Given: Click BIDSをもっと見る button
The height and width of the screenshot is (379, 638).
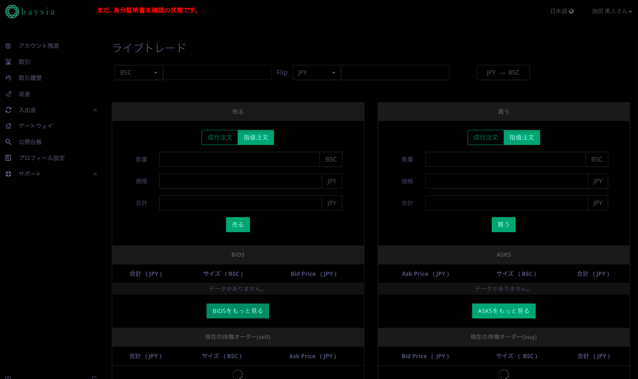Looking at the screenshot, I should tap(238, 311).
